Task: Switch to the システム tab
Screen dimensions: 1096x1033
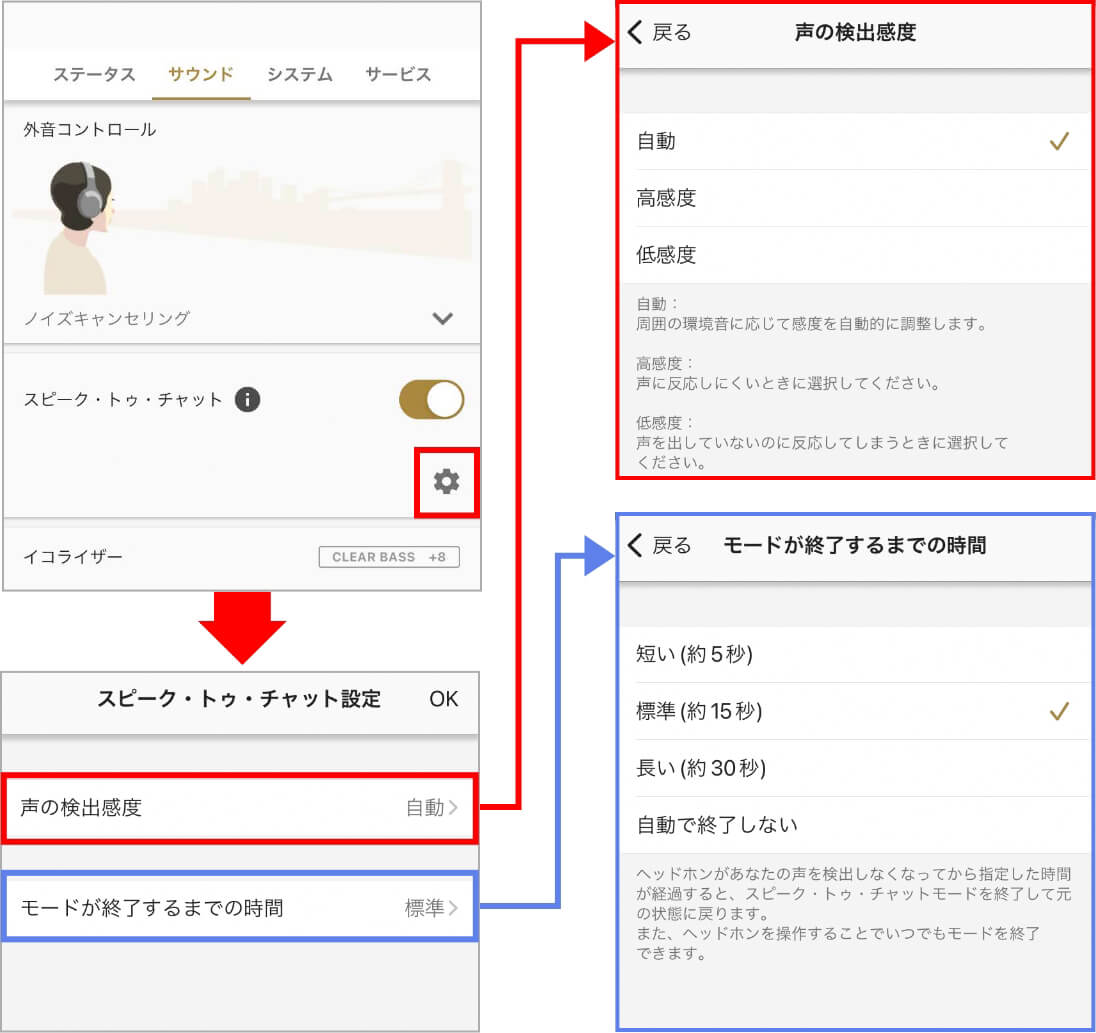Action: pyautogui.click(x=300, y=75)
